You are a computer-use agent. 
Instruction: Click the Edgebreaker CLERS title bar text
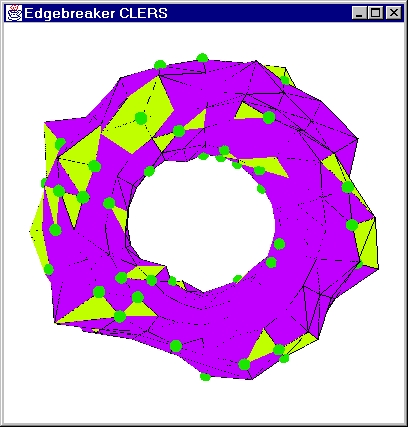click(x=96, y=13)
